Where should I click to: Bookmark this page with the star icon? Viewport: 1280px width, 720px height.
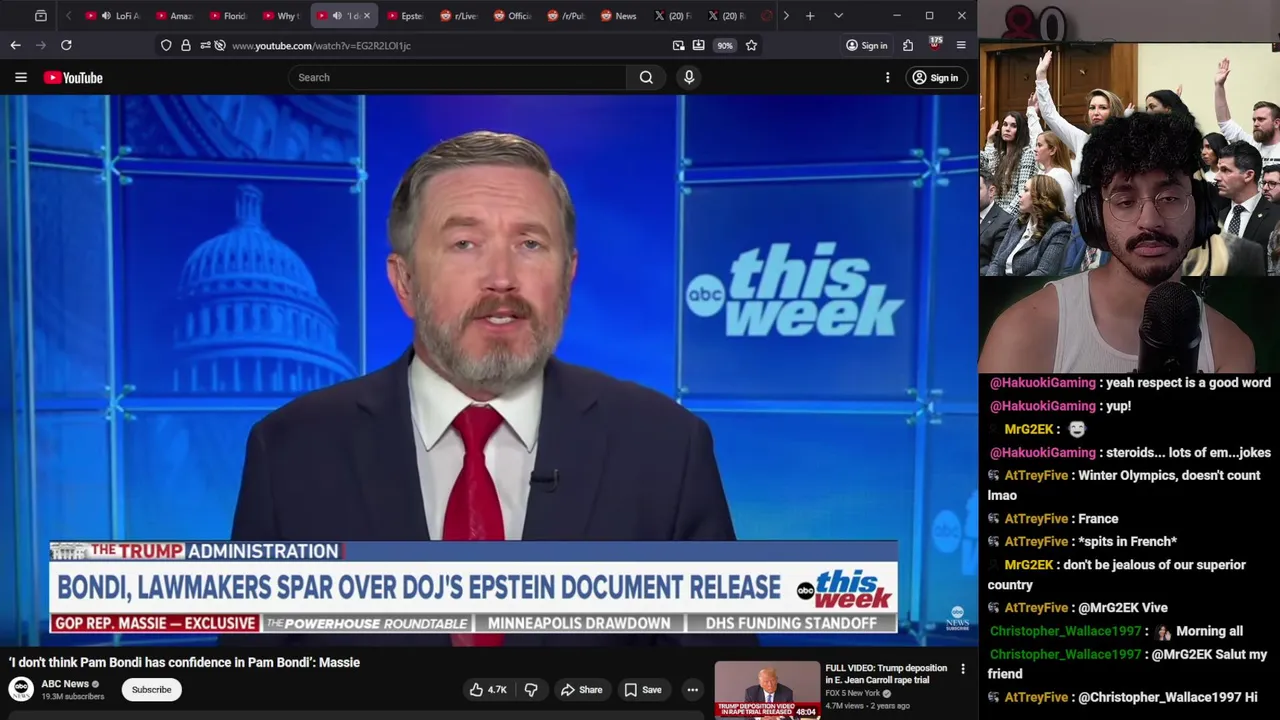751,45
